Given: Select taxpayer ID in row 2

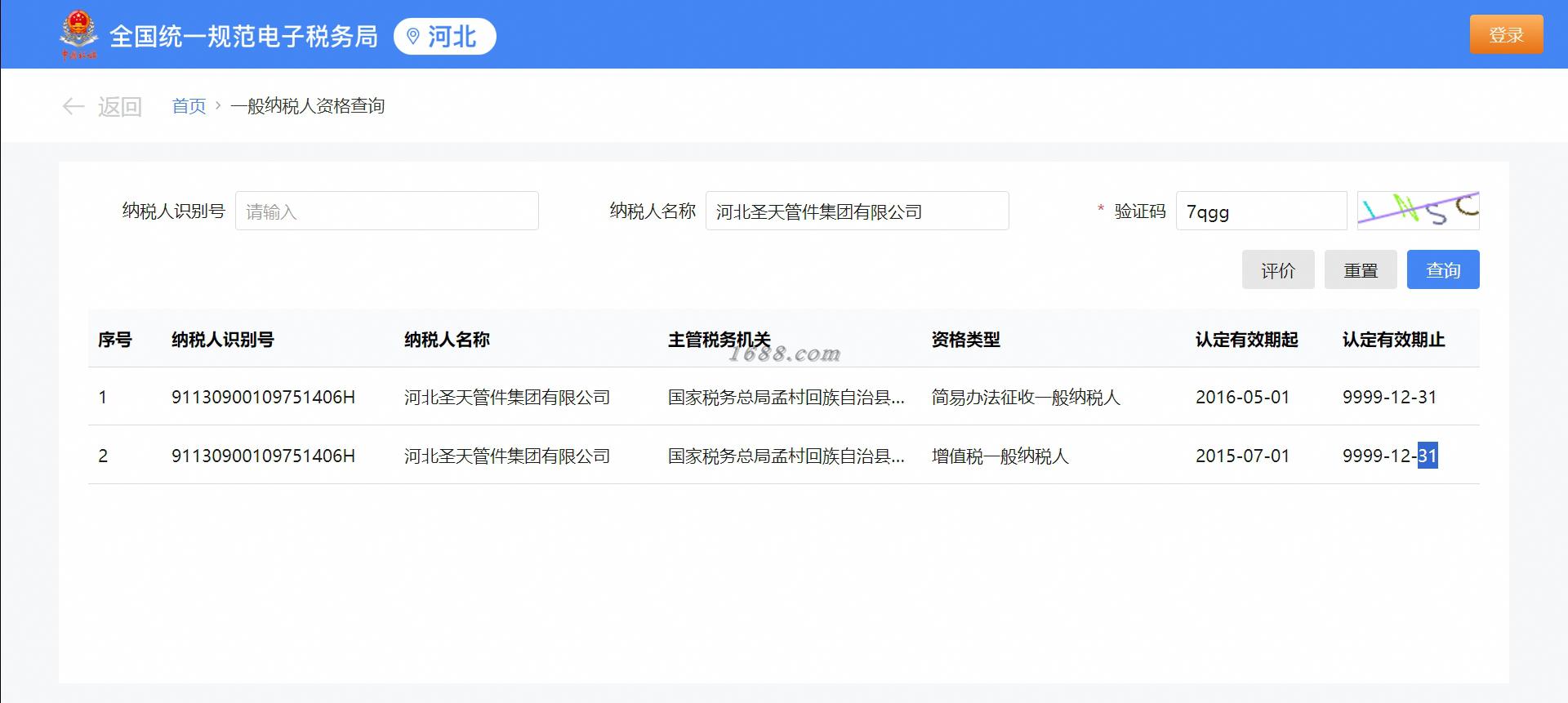Looking at the screenshot, I should [263, 456].
